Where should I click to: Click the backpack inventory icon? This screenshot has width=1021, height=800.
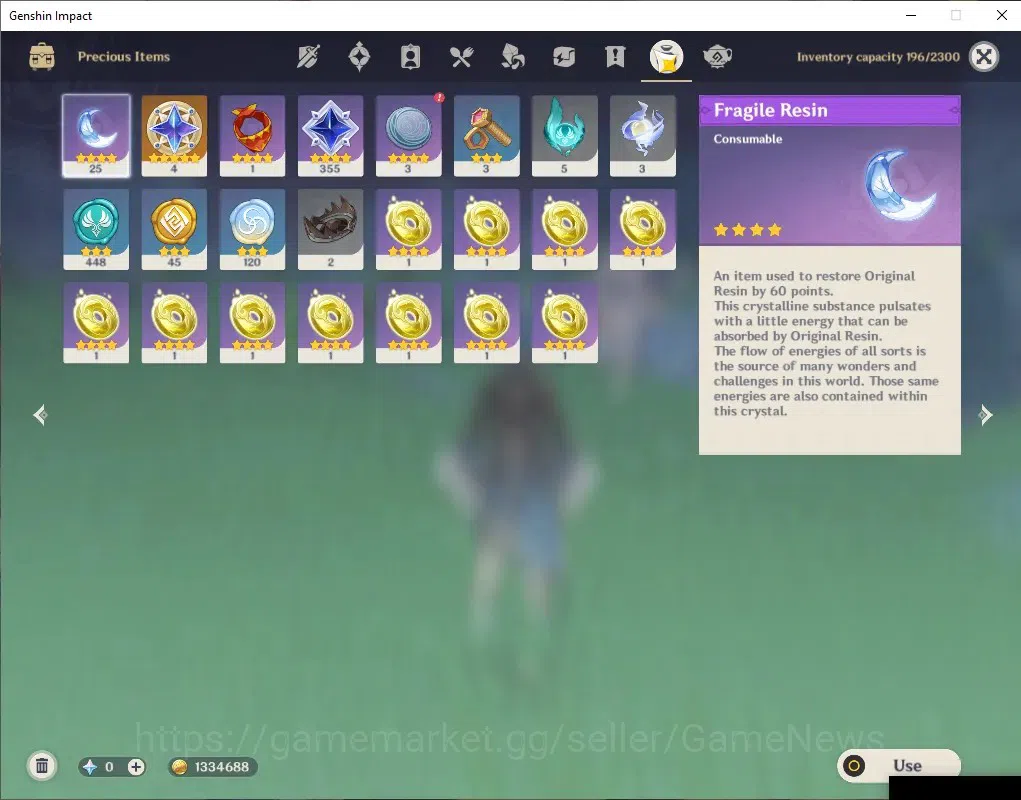click(x=42, y=57)
